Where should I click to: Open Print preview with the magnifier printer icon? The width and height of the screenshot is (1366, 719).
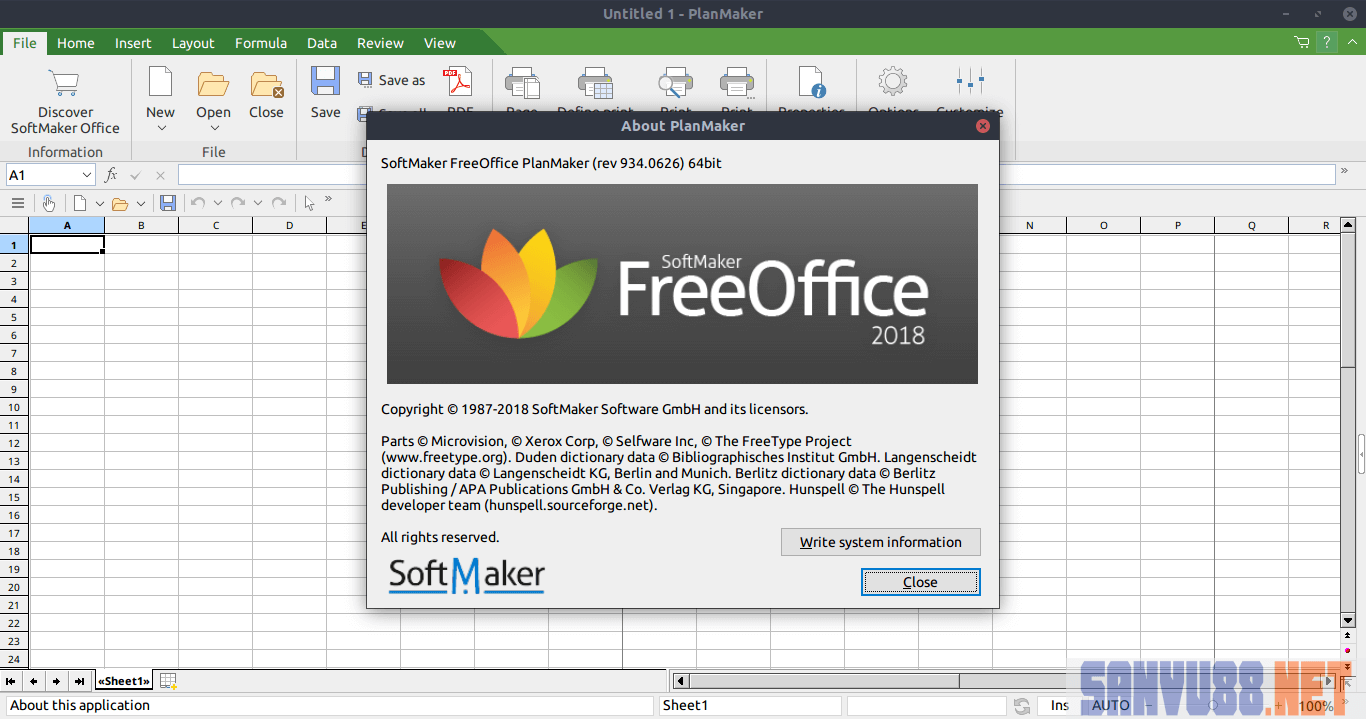pos(676,84)
